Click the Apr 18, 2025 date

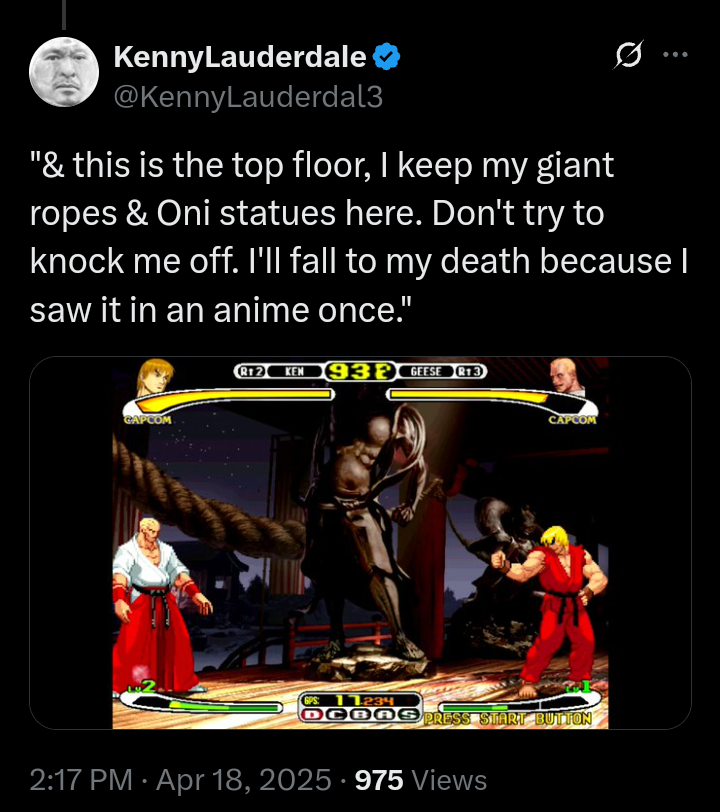pyautogui.click(x=243, y=779)
